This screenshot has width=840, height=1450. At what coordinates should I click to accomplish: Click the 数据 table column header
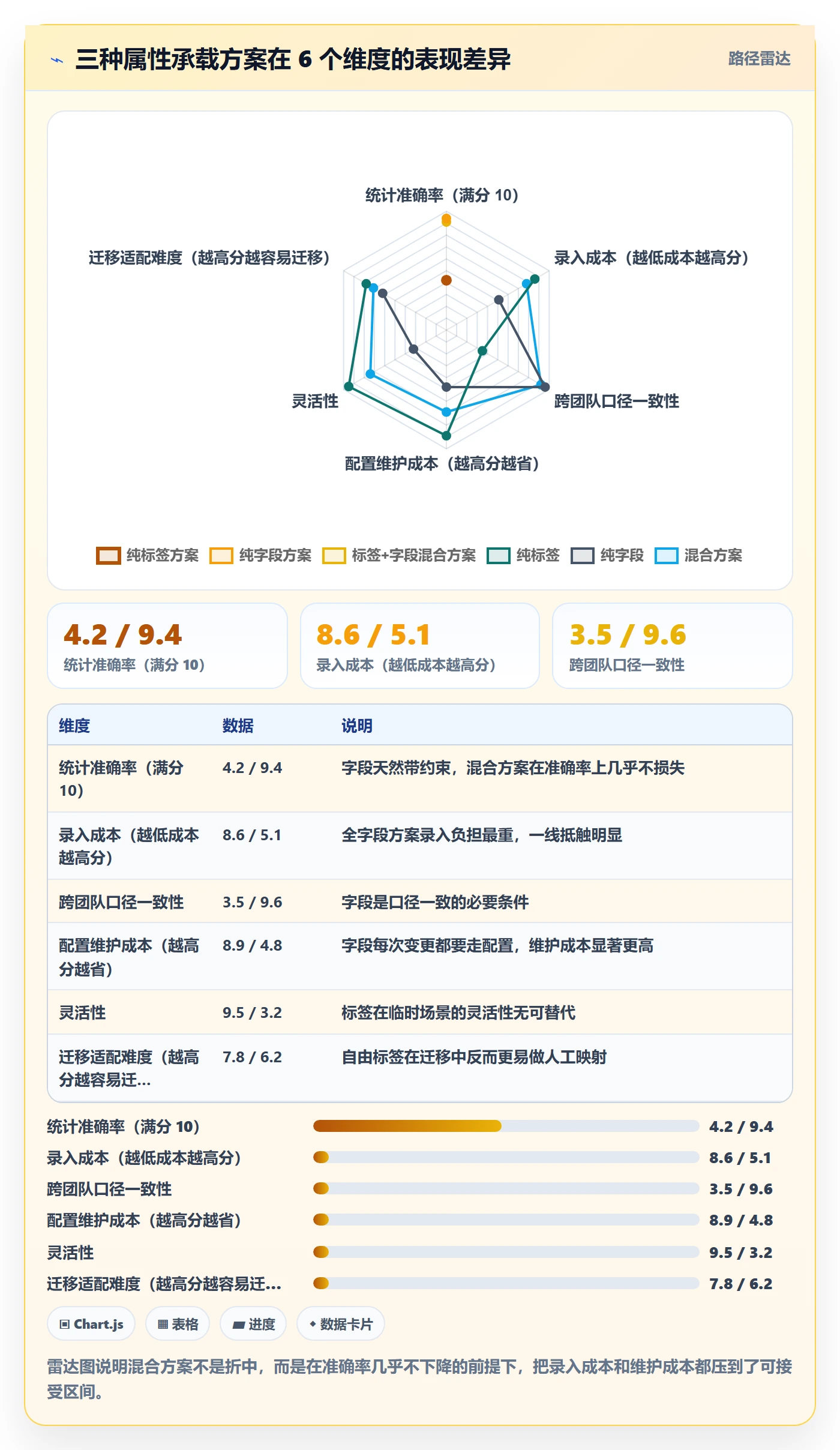tap(238, 726)
